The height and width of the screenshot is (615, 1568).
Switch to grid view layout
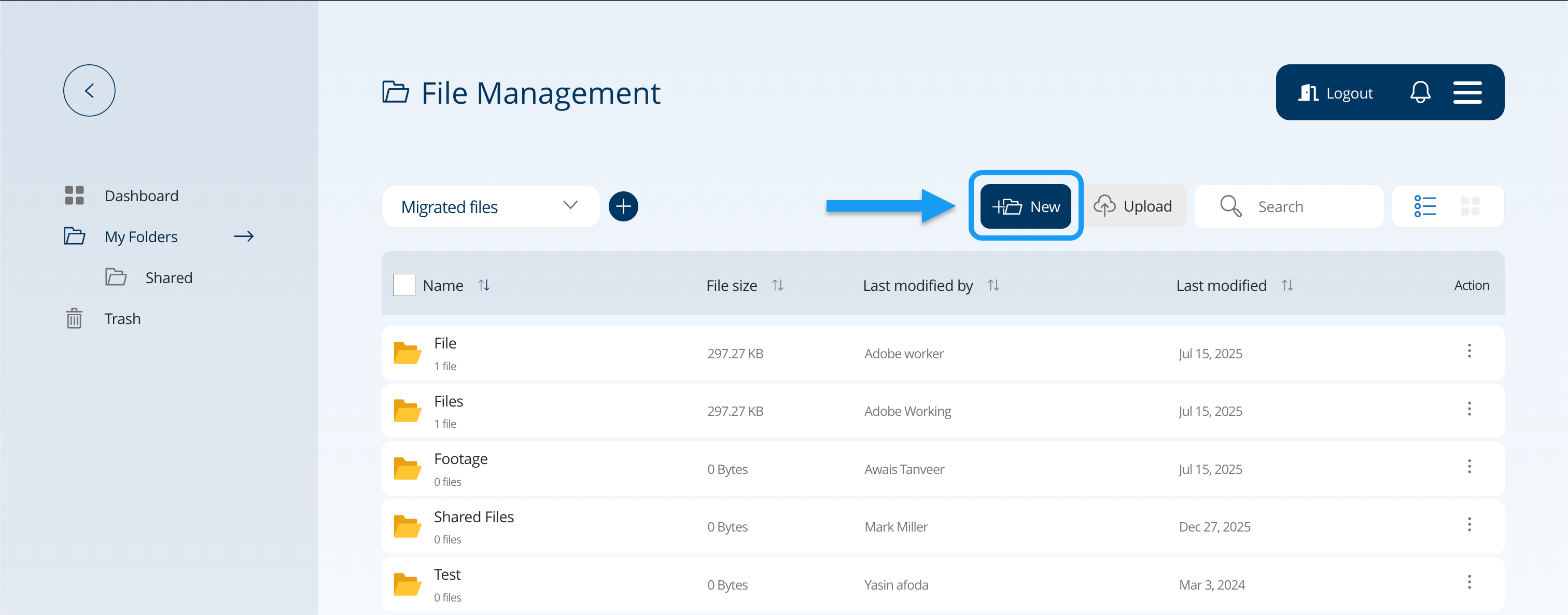click(x=1469, y=206)
